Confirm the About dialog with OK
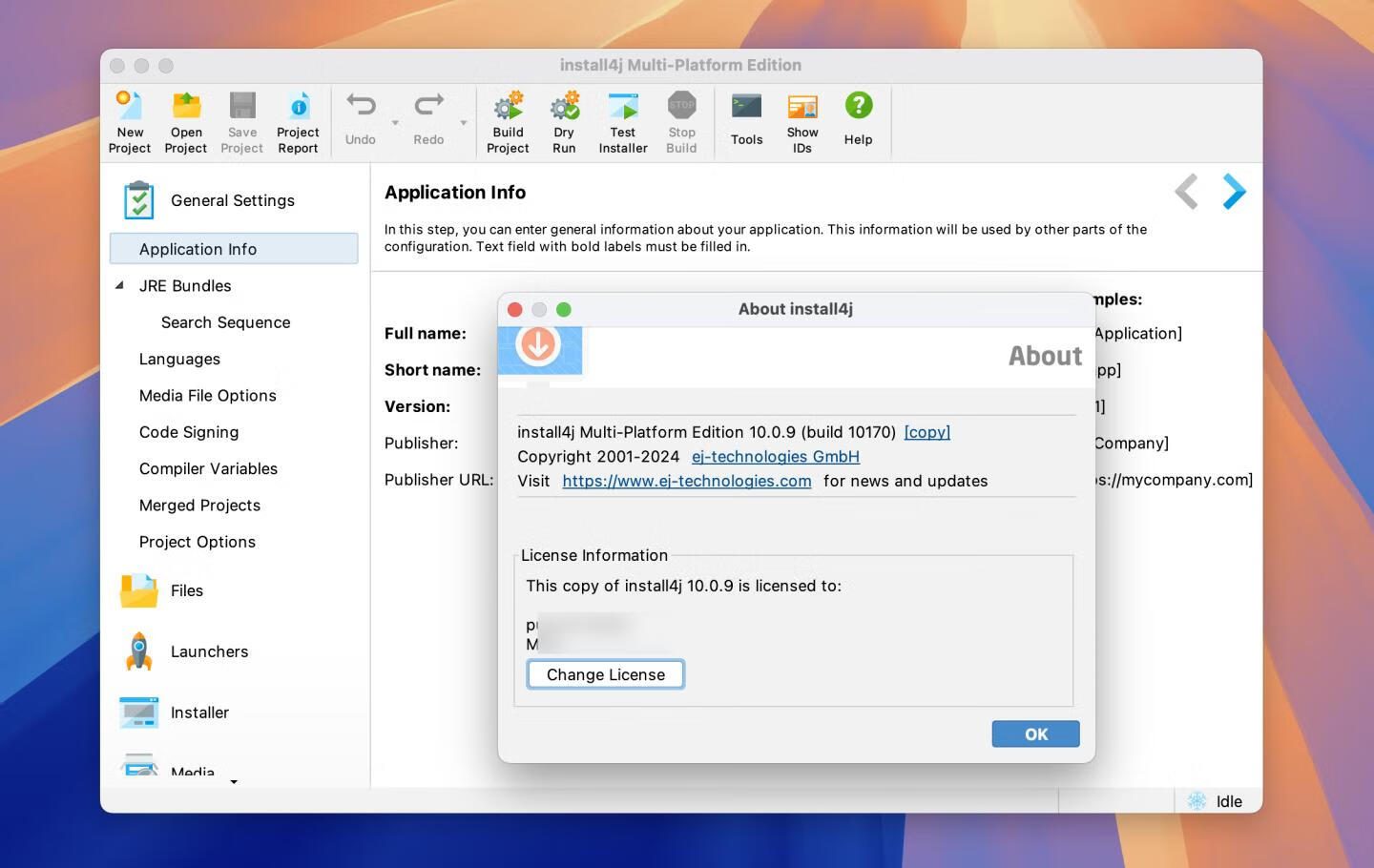This screenshot has height=868, width=1374. coord(1035,734)
